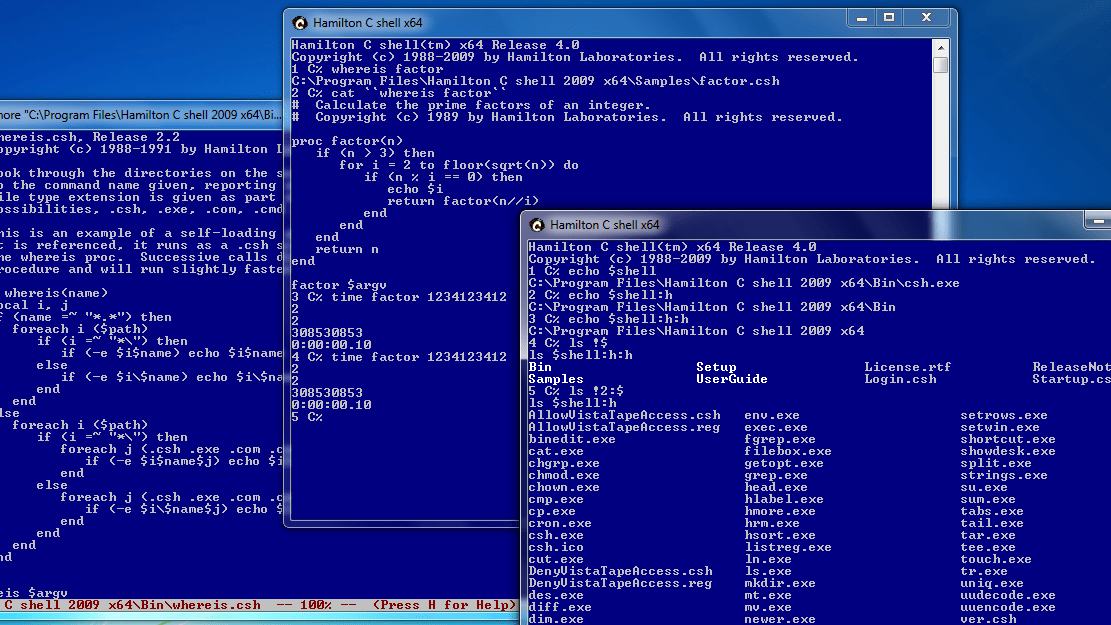Click the '5 C%' prompt in back shell window
The width and height of the screenshot is (1111, 625).
[307, 417]
